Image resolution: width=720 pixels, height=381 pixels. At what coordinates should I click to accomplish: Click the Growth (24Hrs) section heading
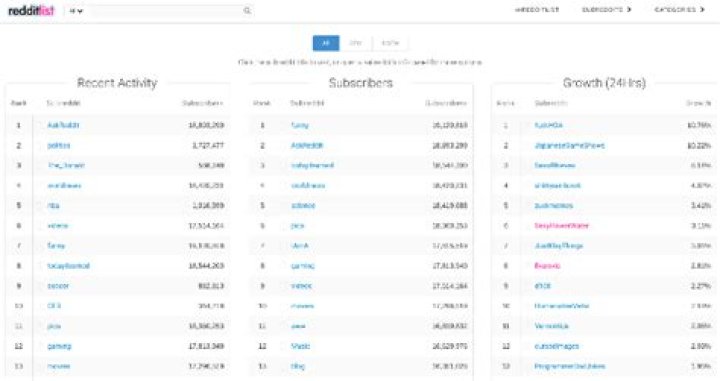tap(604, 83)
